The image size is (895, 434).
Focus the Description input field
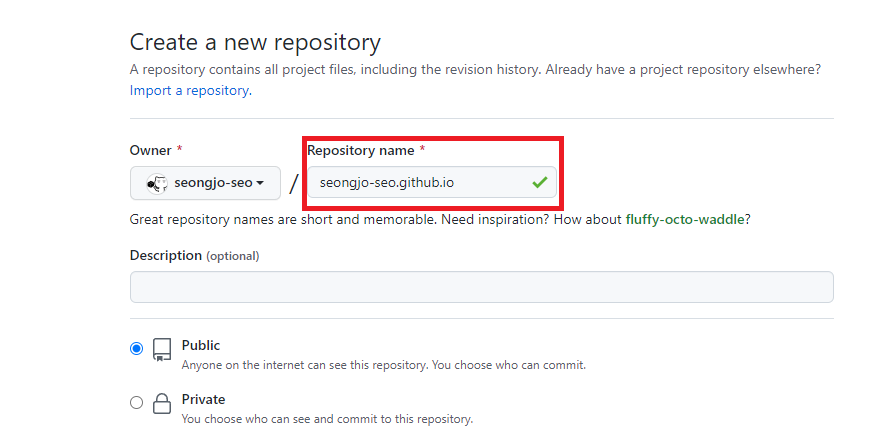point(482,287)
